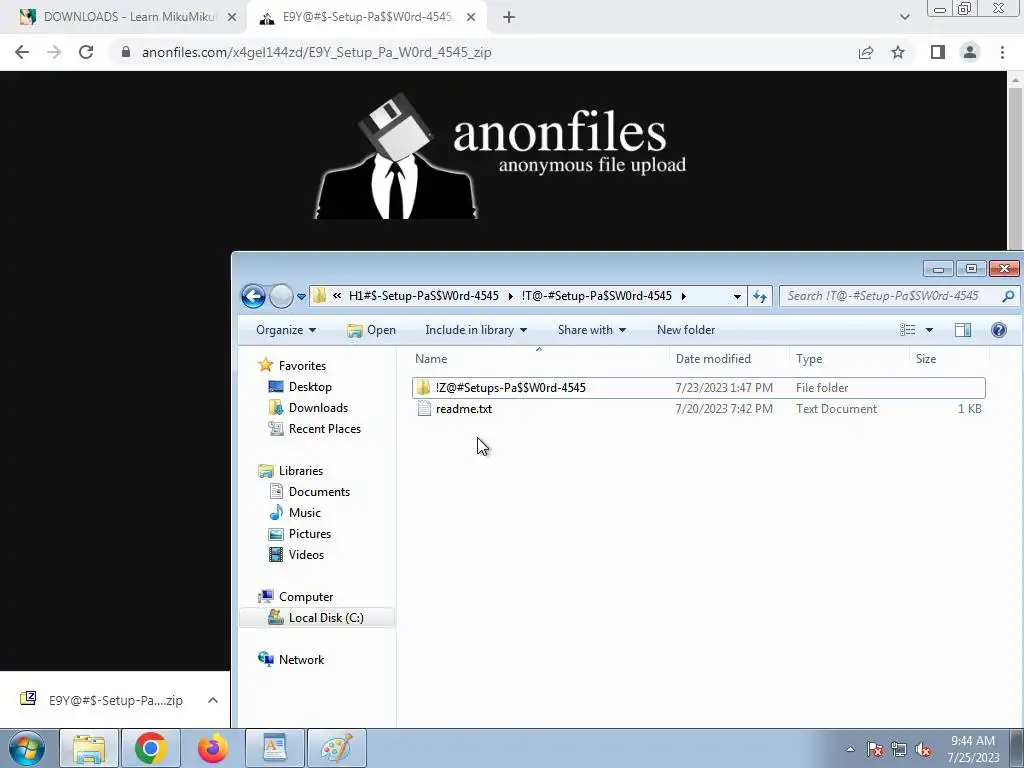Image resolution: width=1024 pixels, height=768 pixels.
Task: Open Paint from the taskbar
Action: [337, 748]
